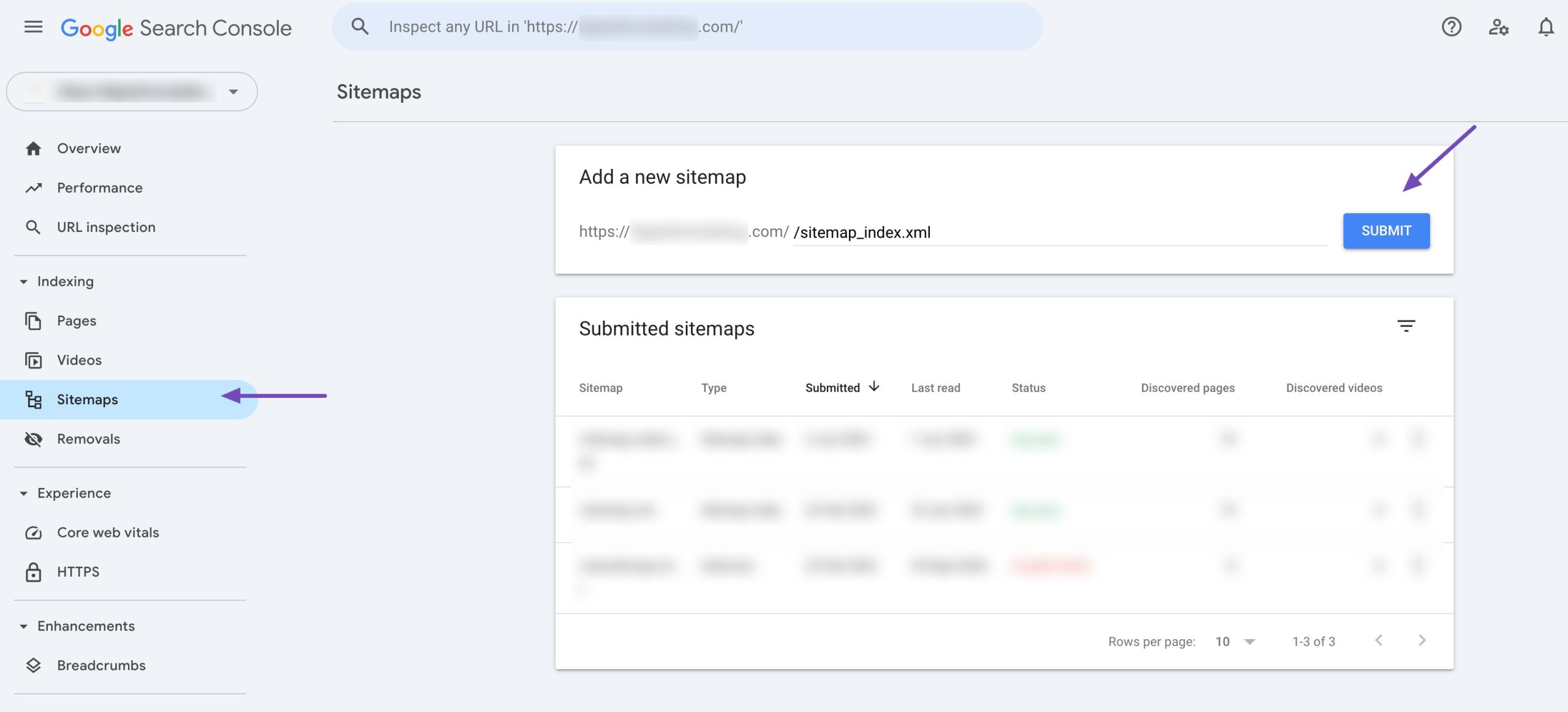Image resolution: width=1568 pixels, height=712 pixels.
Task: Click the help question mark icon
Action: 1451,26
